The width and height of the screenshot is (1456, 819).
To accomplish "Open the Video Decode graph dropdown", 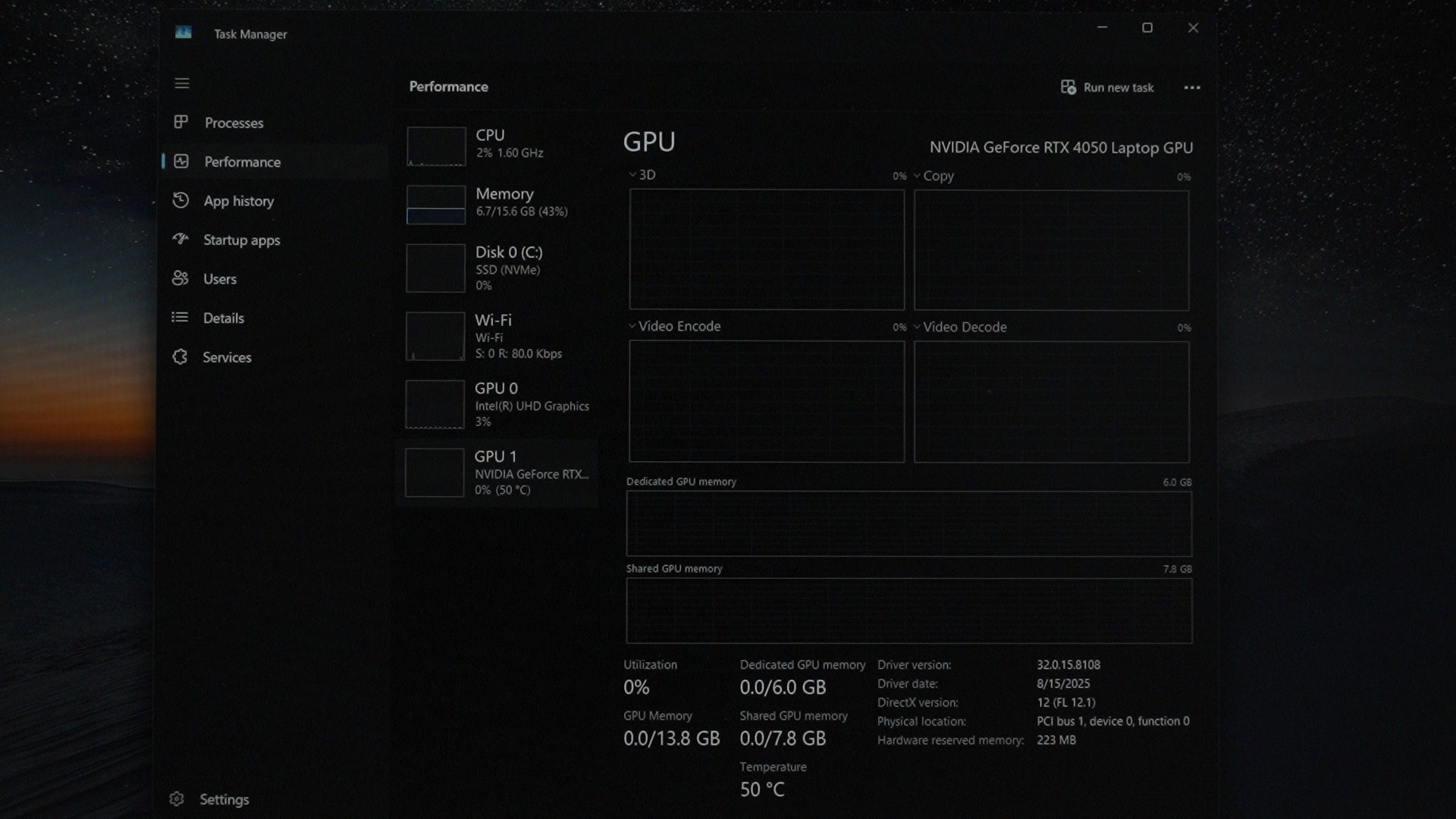I will pos(917,327).
